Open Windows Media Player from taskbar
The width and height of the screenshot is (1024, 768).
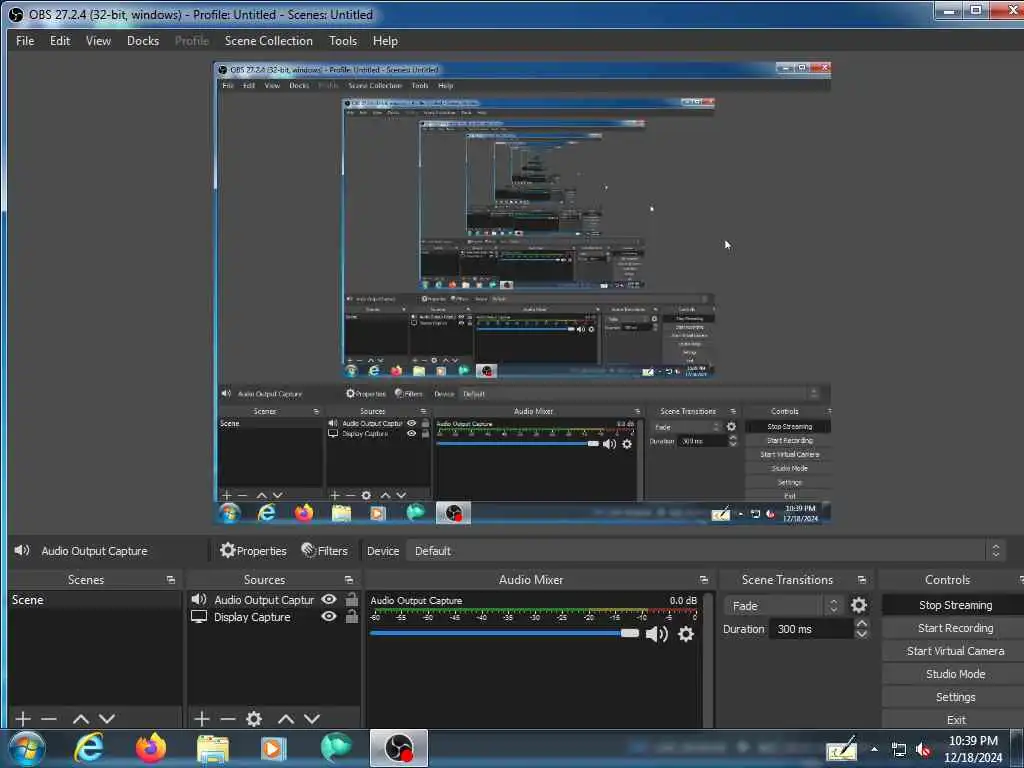274,748
